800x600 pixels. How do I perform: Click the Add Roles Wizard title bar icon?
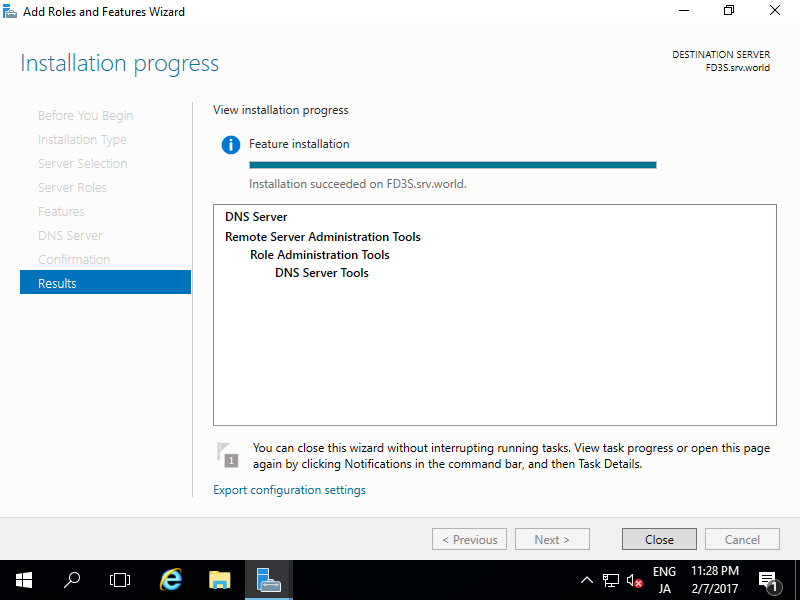click(10, 11)
